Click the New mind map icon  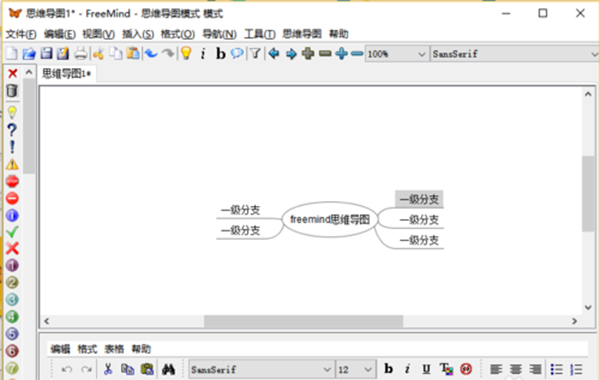[x=11, y=54]
